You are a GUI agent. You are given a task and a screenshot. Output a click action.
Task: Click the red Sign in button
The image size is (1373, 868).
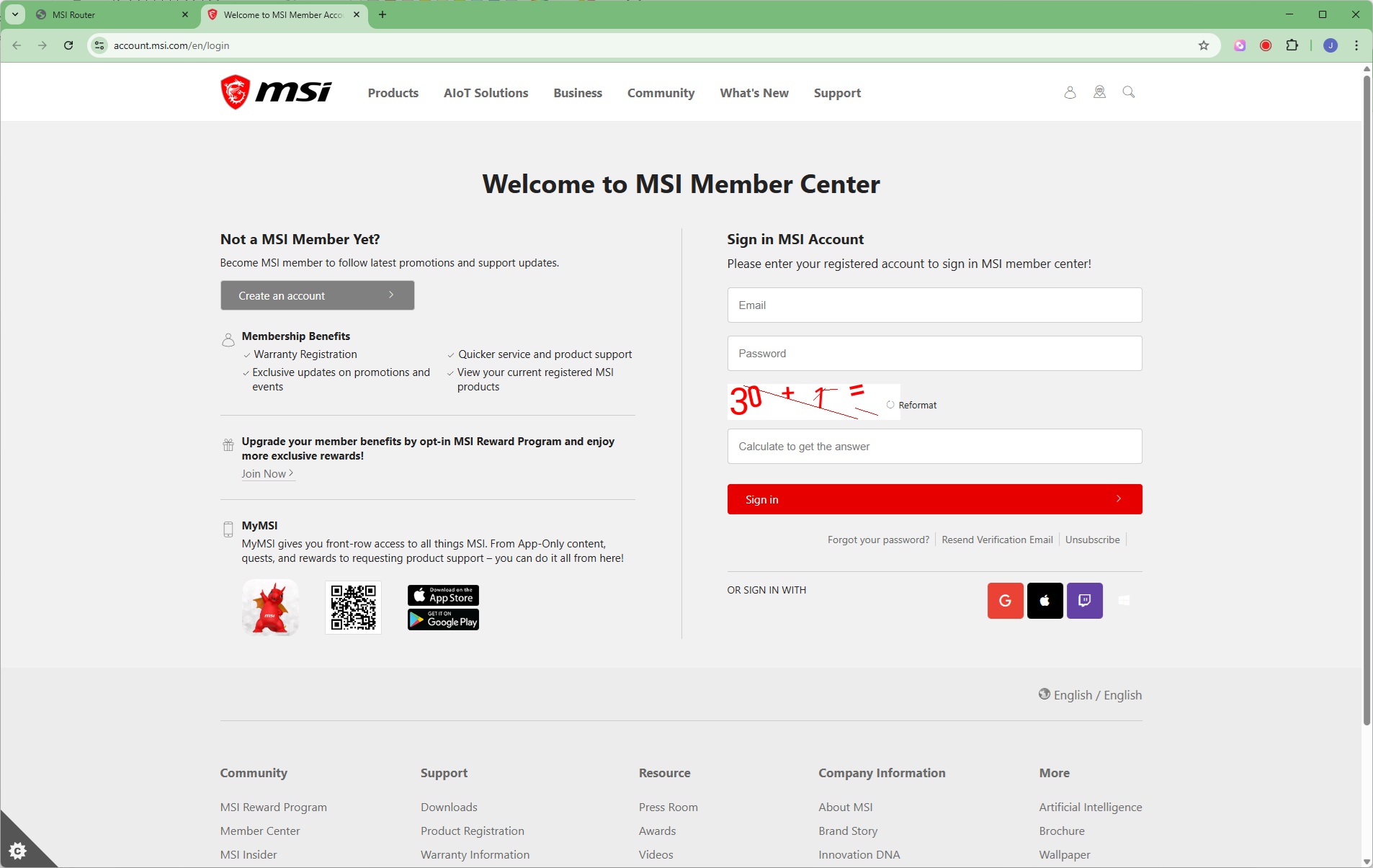click(934, 499)
